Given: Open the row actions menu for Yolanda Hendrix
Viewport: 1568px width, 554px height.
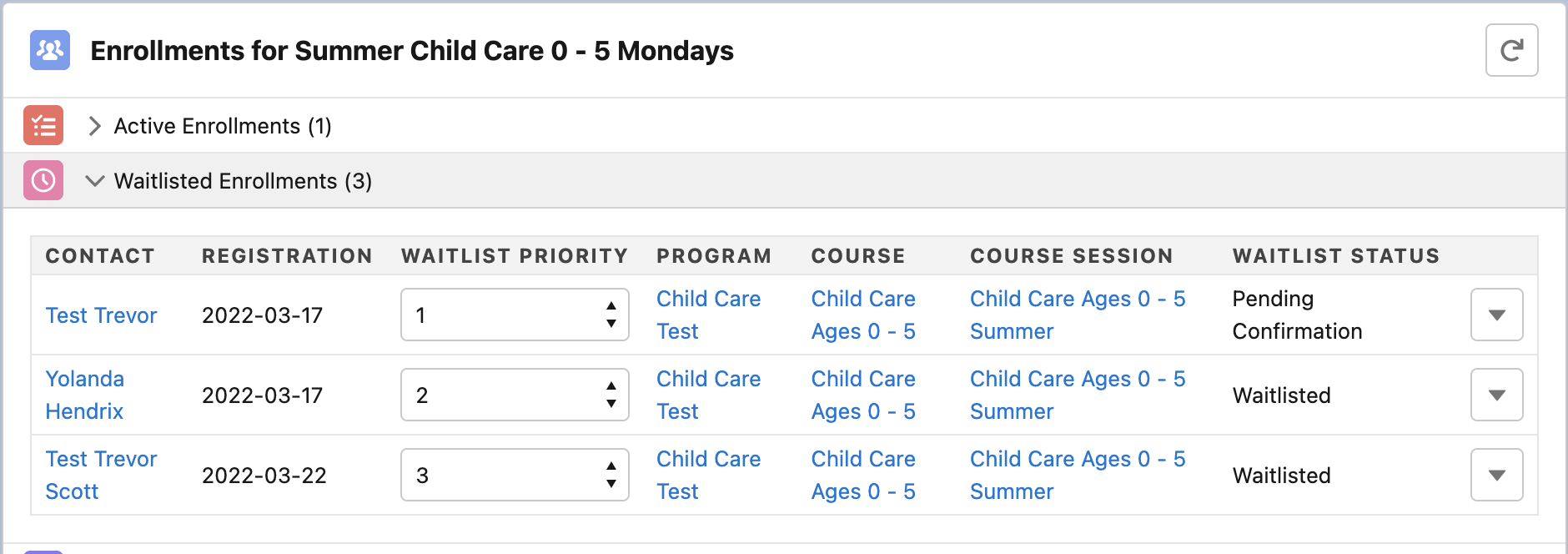Looking at the screenshot, I should pyautogui.click(x=1496, y=395).
